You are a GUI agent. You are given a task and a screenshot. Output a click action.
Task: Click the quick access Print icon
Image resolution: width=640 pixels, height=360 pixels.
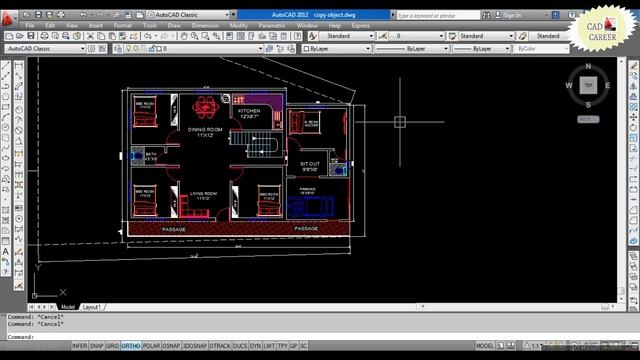[61, 15]
